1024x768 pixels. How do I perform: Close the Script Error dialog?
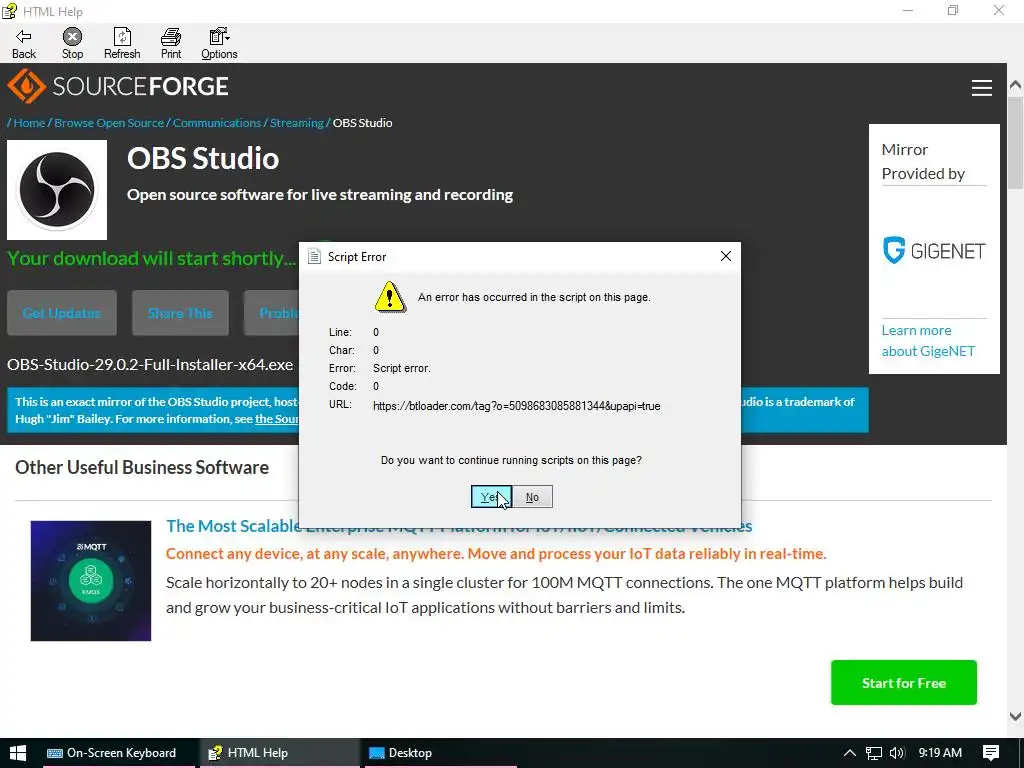pos(726,257)
